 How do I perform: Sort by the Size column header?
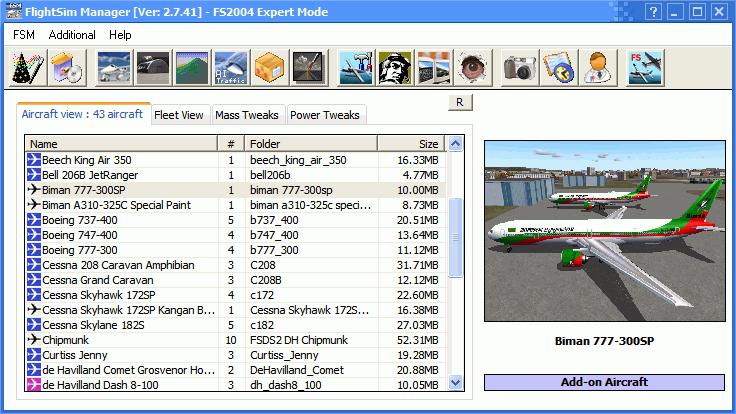(x=412, y=144)
